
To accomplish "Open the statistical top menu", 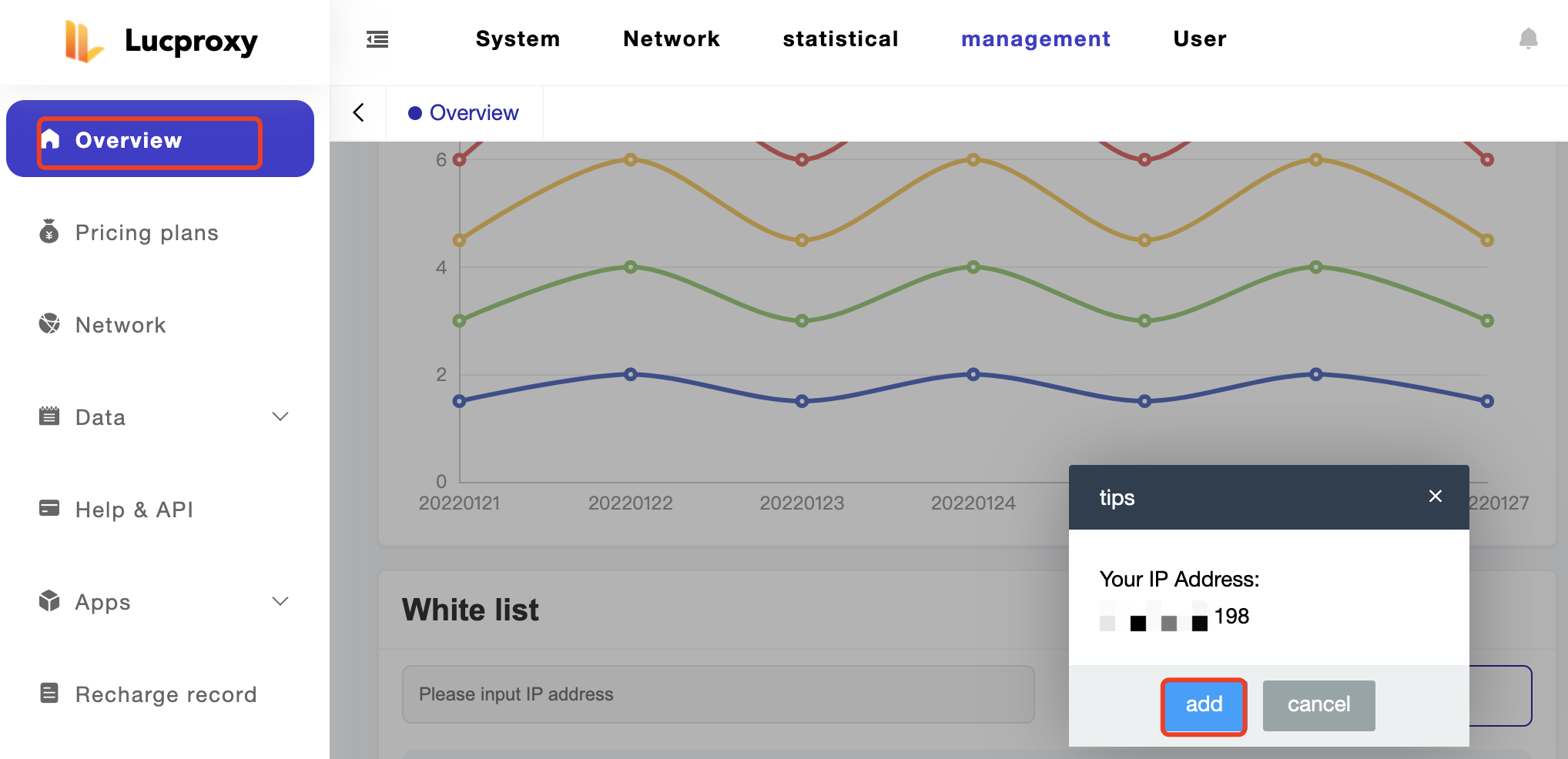I will tap(840, 39).
